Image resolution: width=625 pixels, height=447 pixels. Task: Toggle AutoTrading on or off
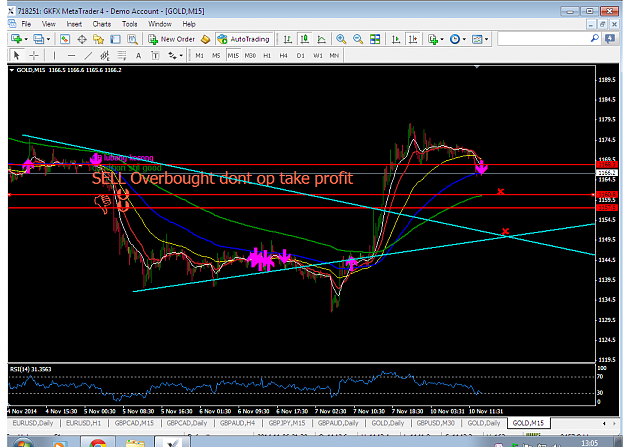(x=244, y=39)
